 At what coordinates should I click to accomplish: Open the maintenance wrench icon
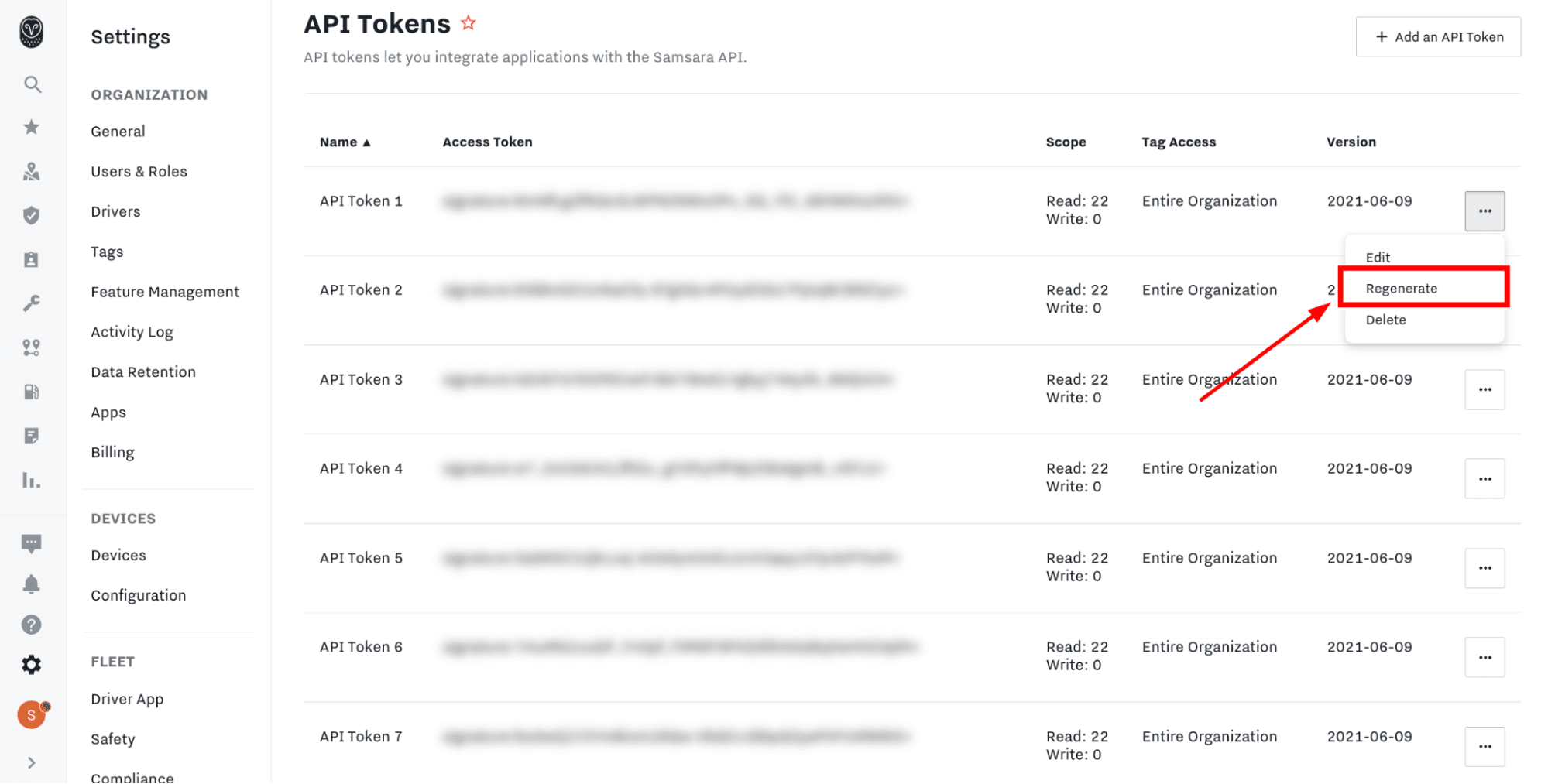[32, 303]
